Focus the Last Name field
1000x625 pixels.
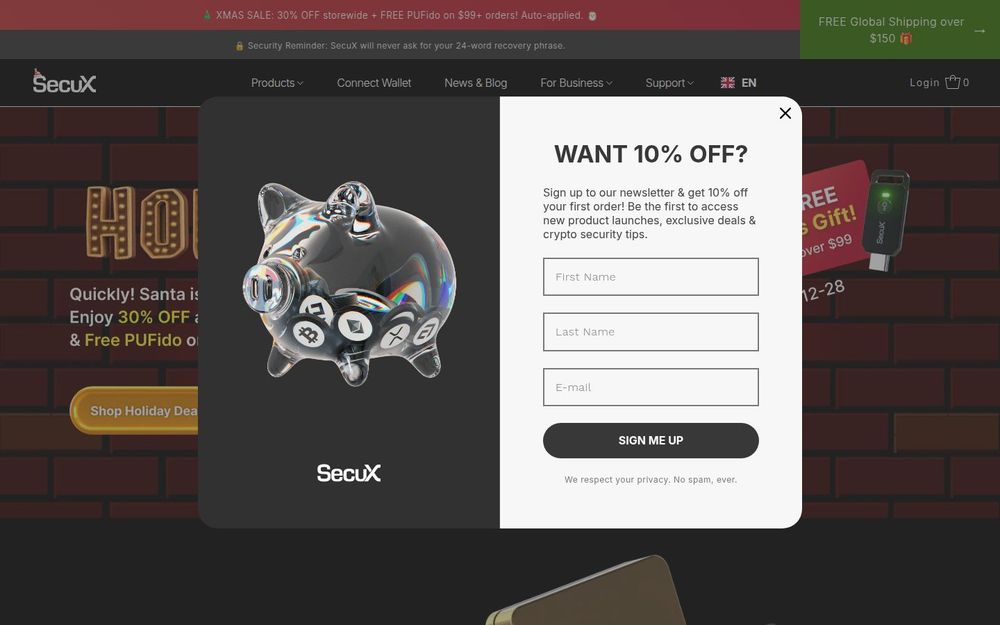(x=651, y=332)
